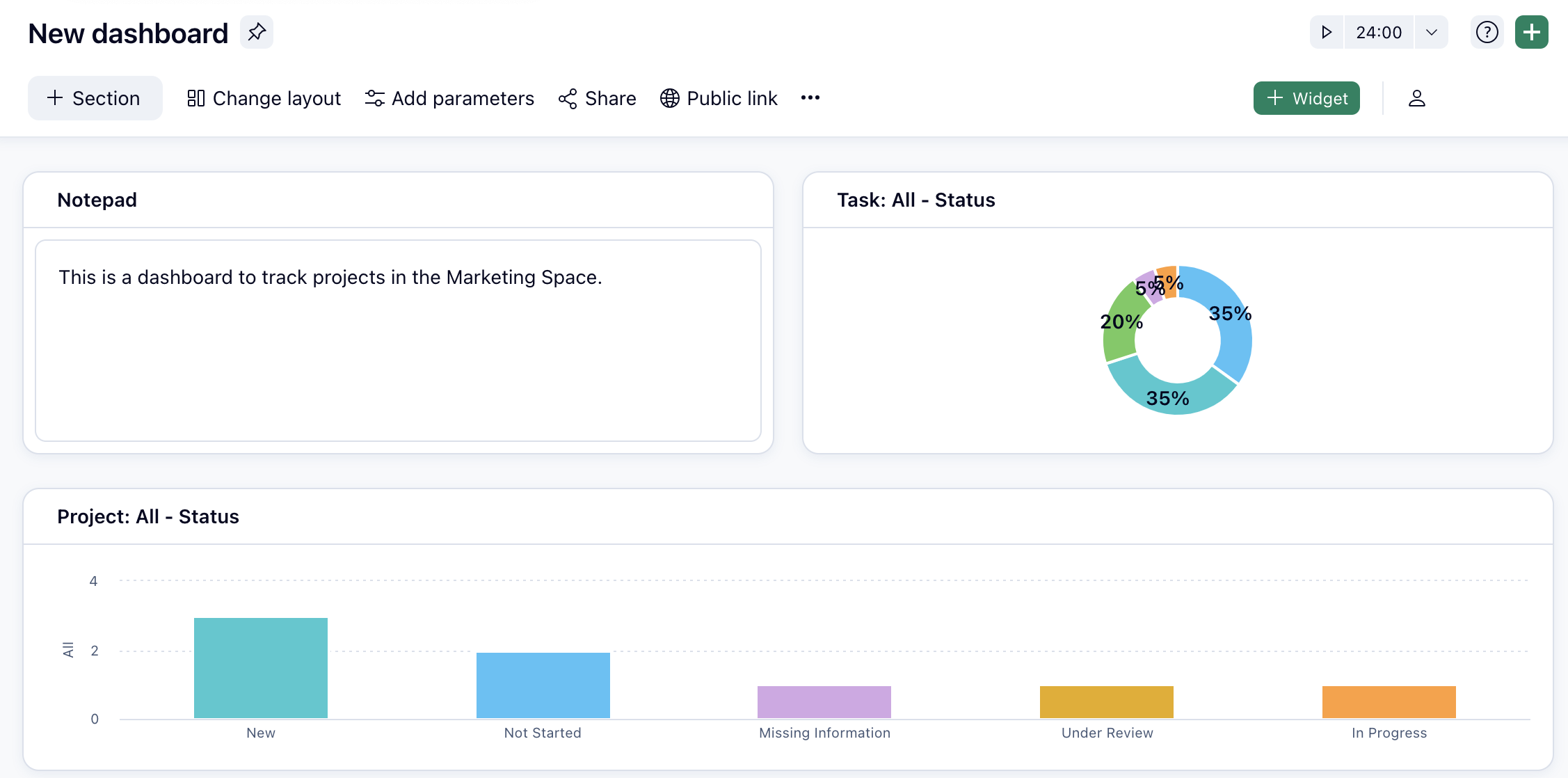Click the Task: All - Status widget title
Viewport: 1568px width, 778px height.
click(915, 200)
